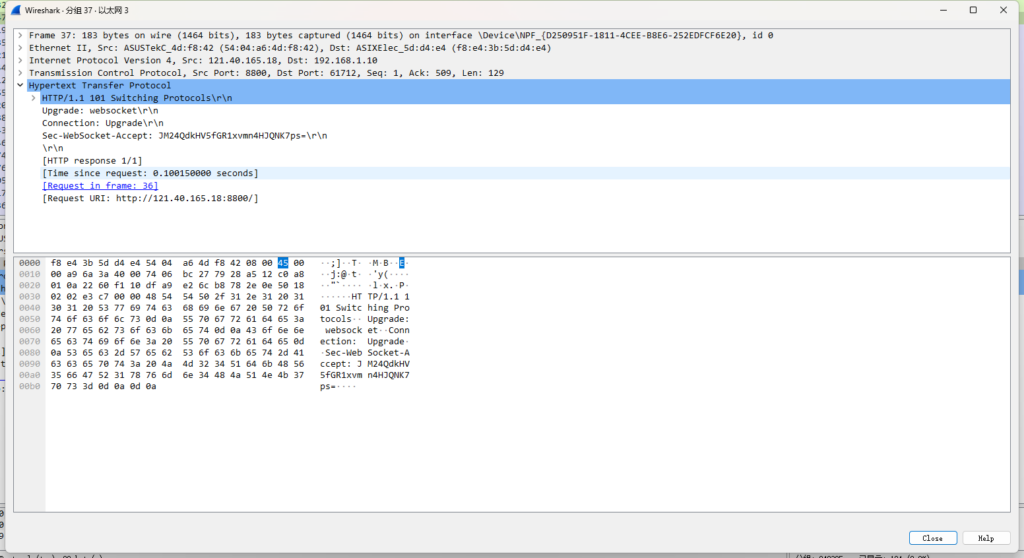Image resolution: width=1024 pixels, height=558 pixels.
Task: Select the Request URI line
Action: 150,198
